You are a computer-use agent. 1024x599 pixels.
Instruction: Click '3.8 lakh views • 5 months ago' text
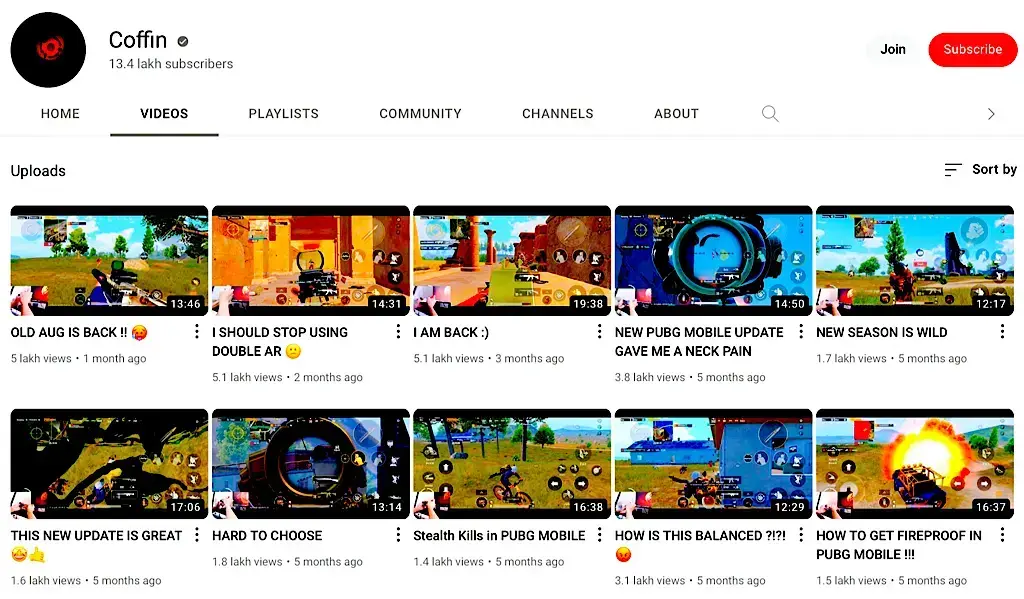pos(690,378)
